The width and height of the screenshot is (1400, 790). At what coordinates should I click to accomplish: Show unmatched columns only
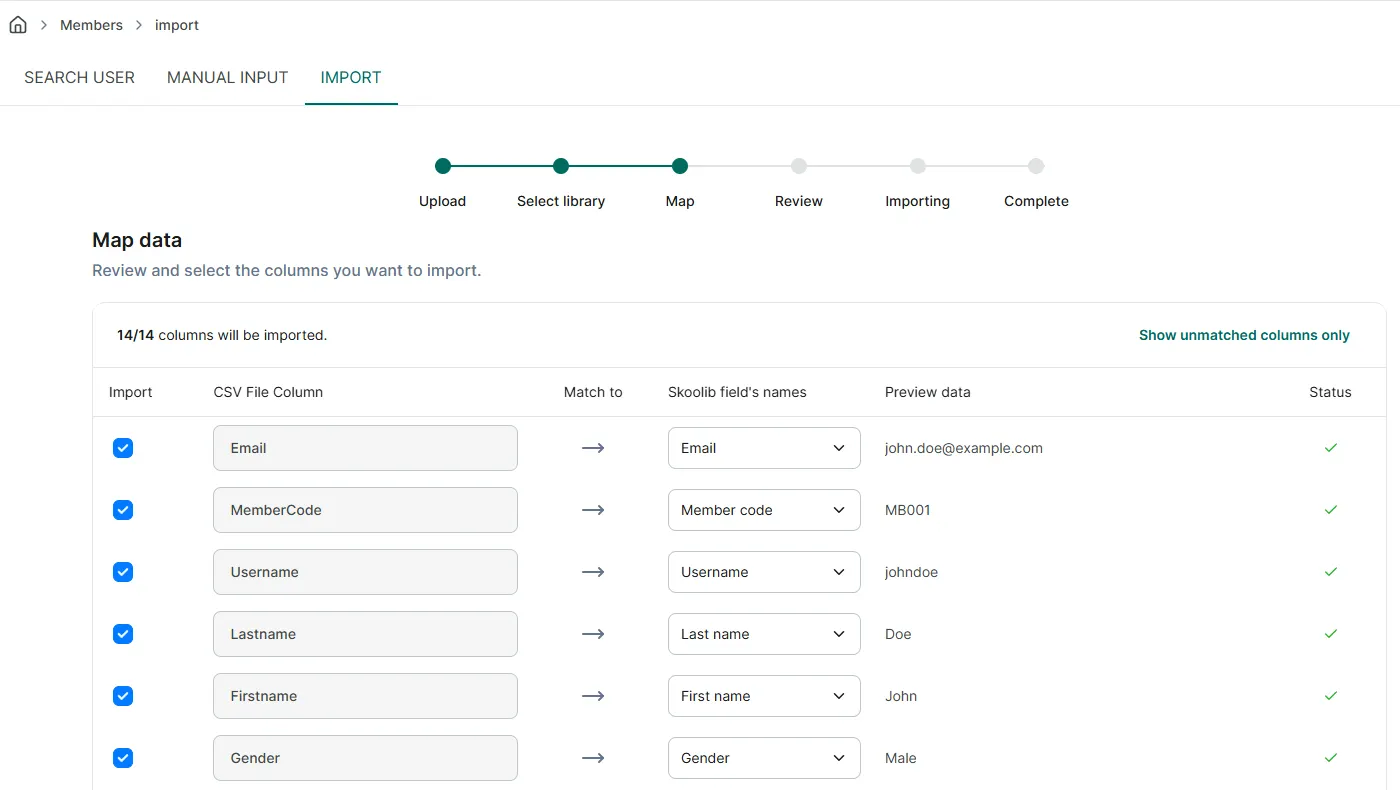1244,335
